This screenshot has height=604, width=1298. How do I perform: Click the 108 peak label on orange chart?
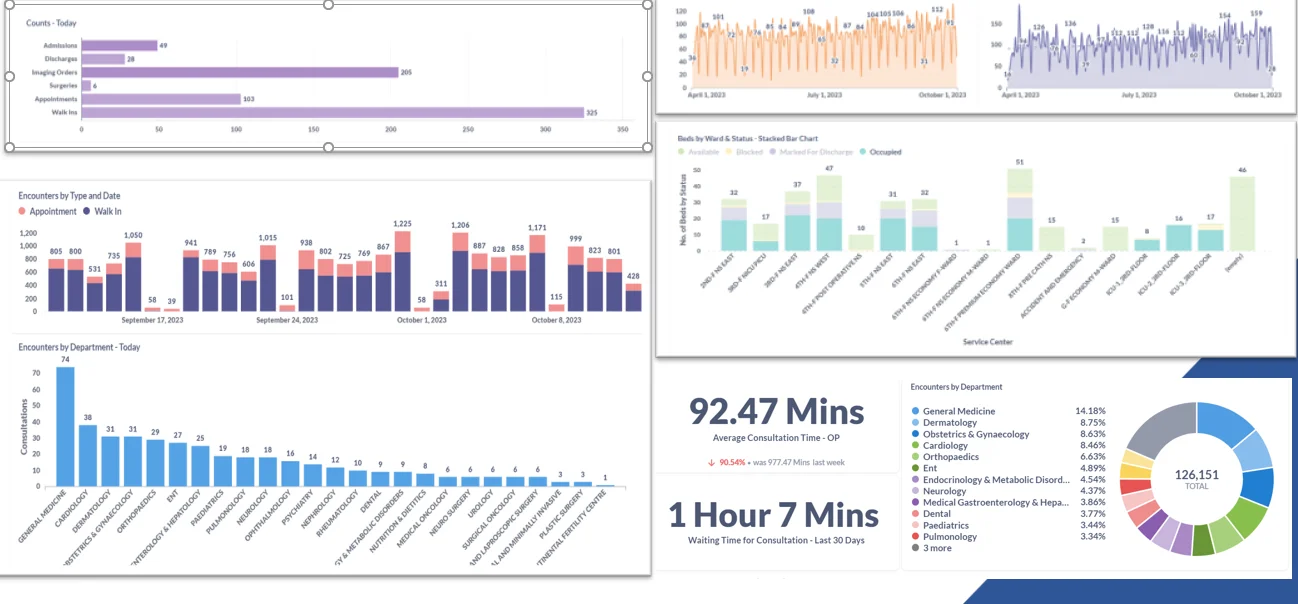point(808,12)
